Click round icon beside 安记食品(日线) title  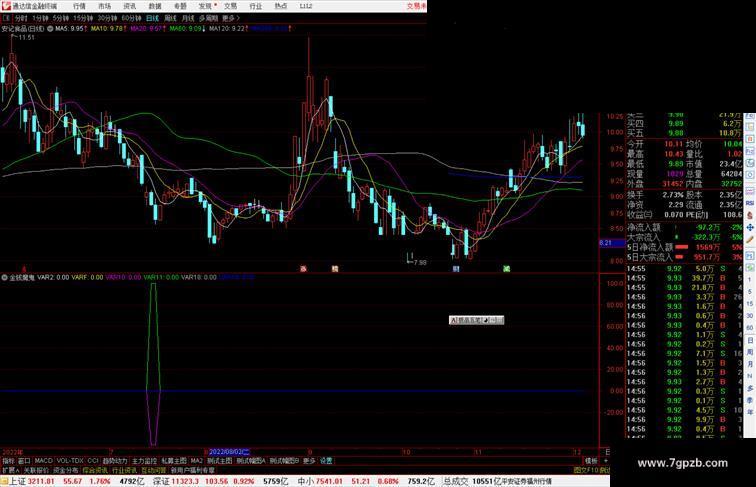(x=50, y=29)
